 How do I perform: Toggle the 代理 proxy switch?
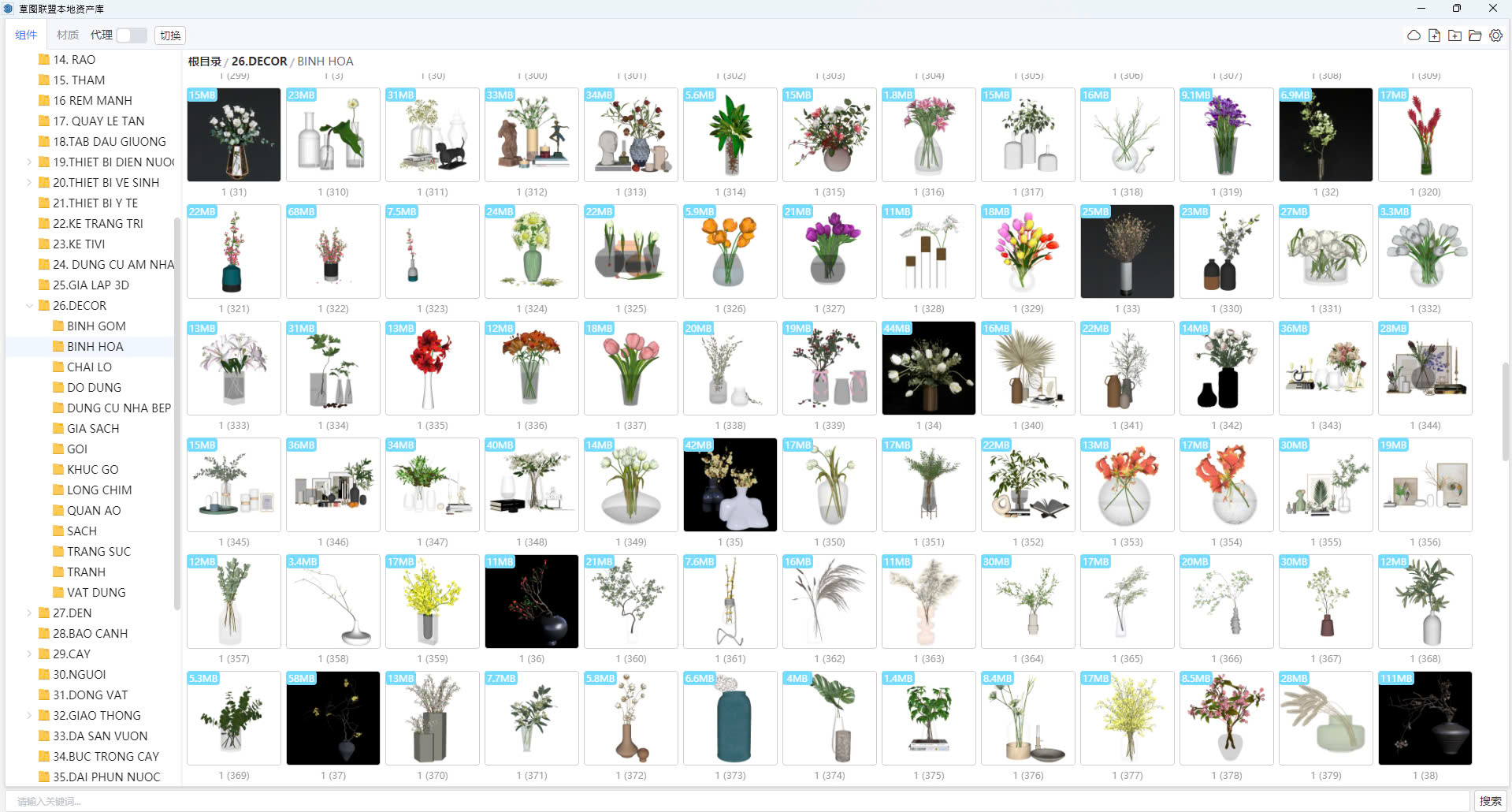(x=131, y=35)
